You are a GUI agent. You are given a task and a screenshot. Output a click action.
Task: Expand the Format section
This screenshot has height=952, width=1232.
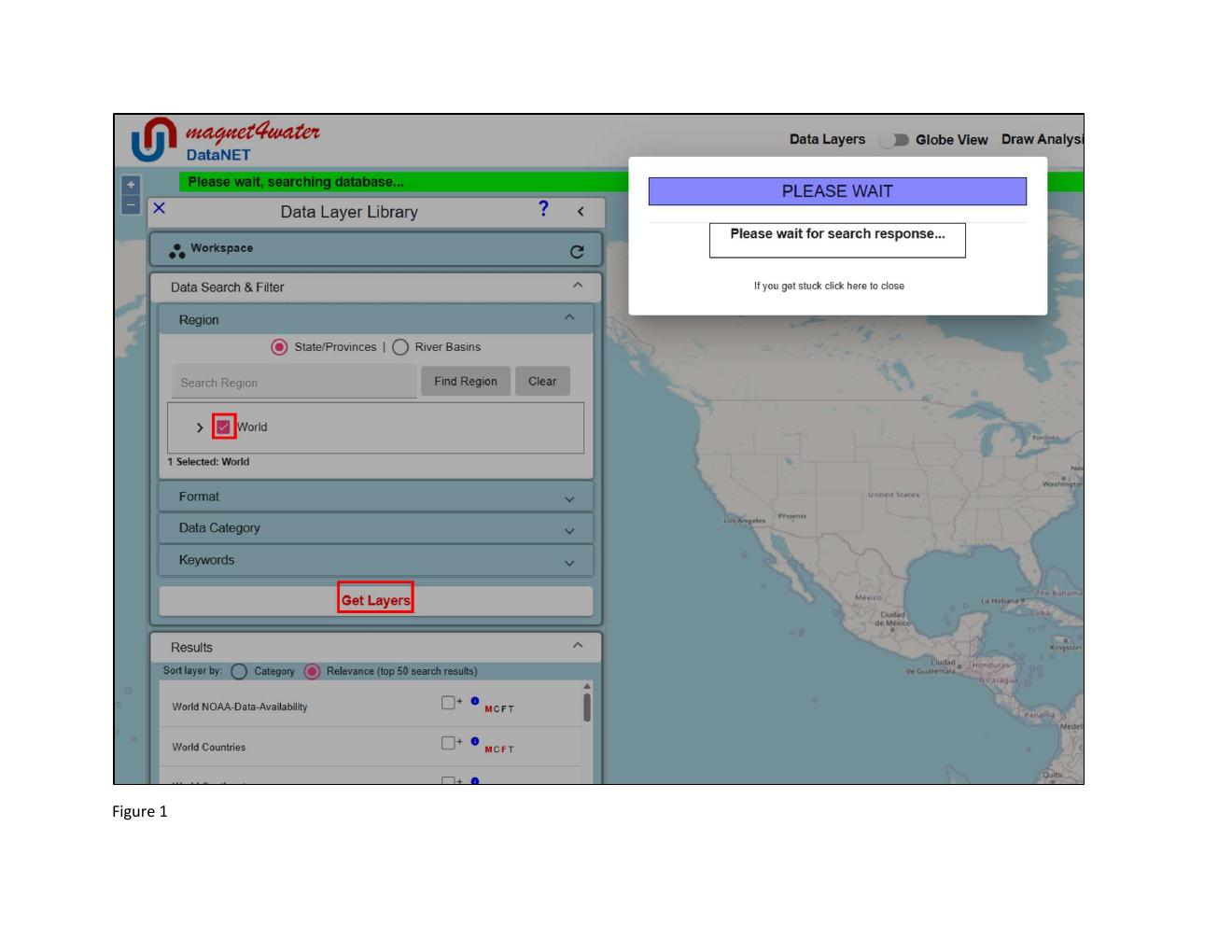click(x=569, y=498)
